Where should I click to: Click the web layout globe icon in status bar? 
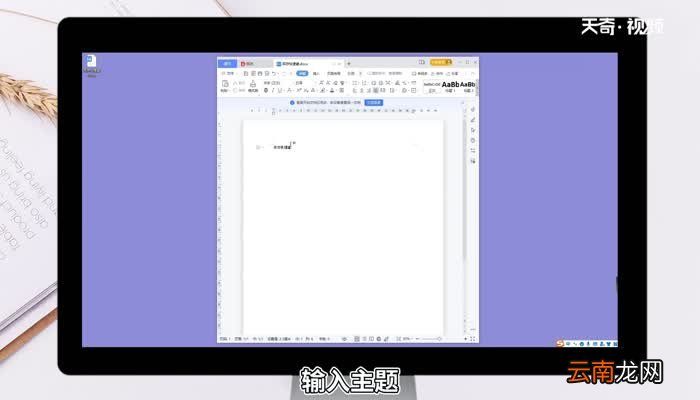379,339
